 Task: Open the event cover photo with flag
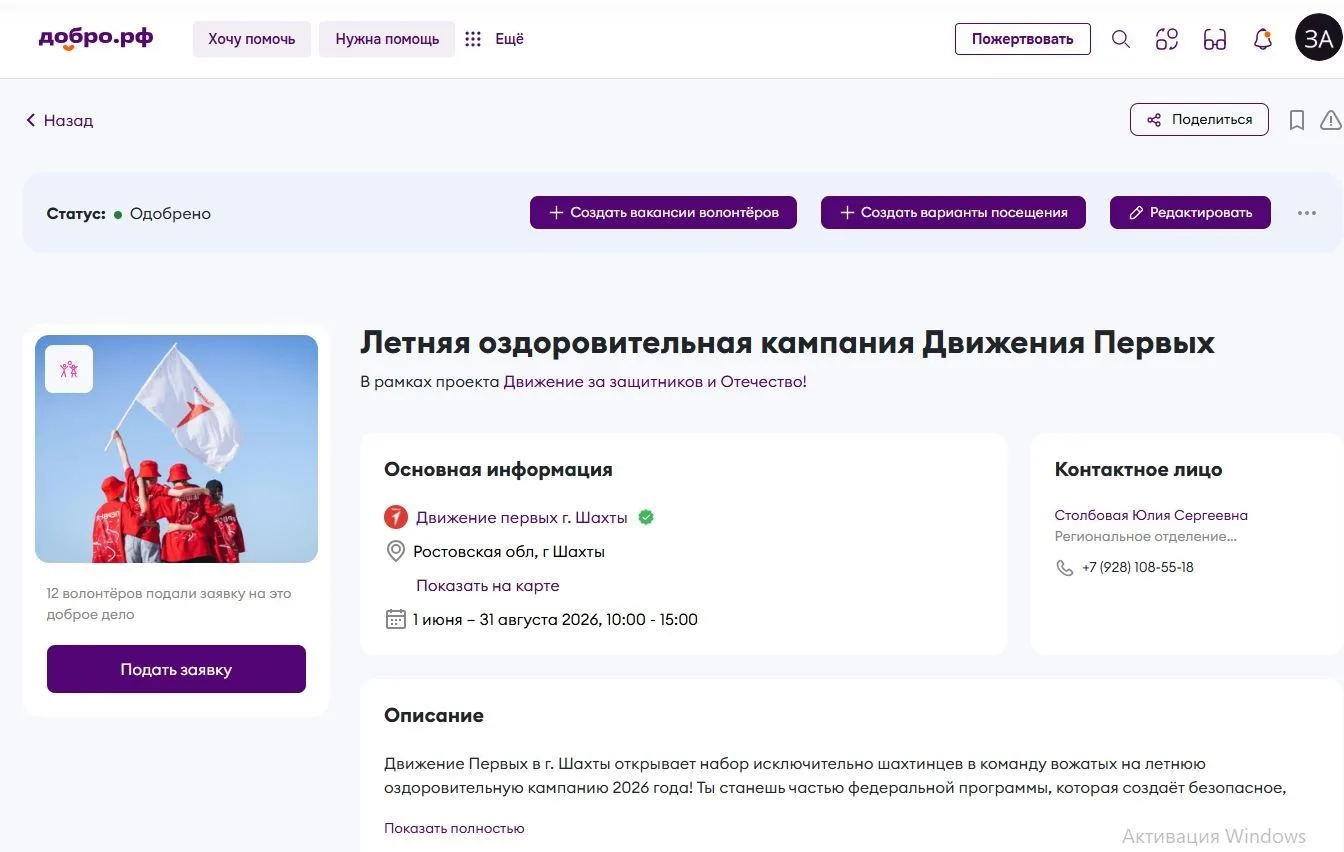[x=176, y=449]
